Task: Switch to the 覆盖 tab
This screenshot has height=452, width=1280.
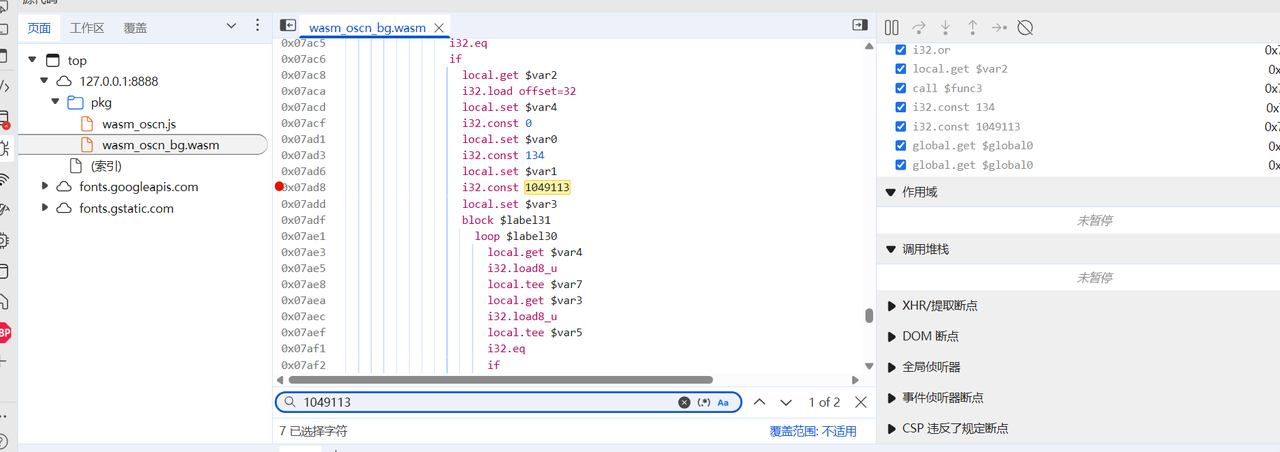Action: [135, 28]
